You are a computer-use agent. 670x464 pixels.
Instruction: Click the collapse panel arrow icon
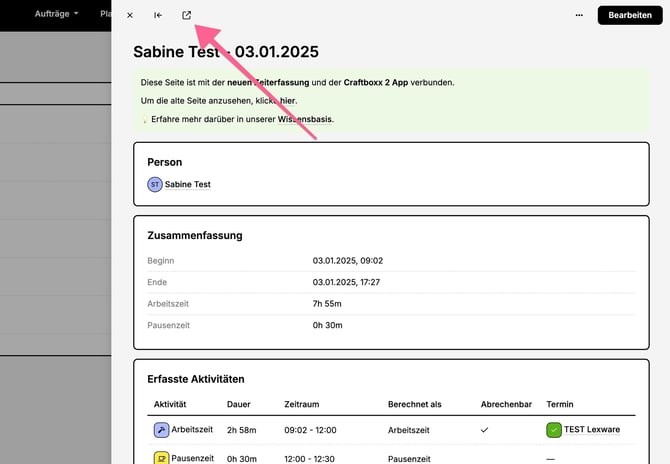(x=158, y=15)
